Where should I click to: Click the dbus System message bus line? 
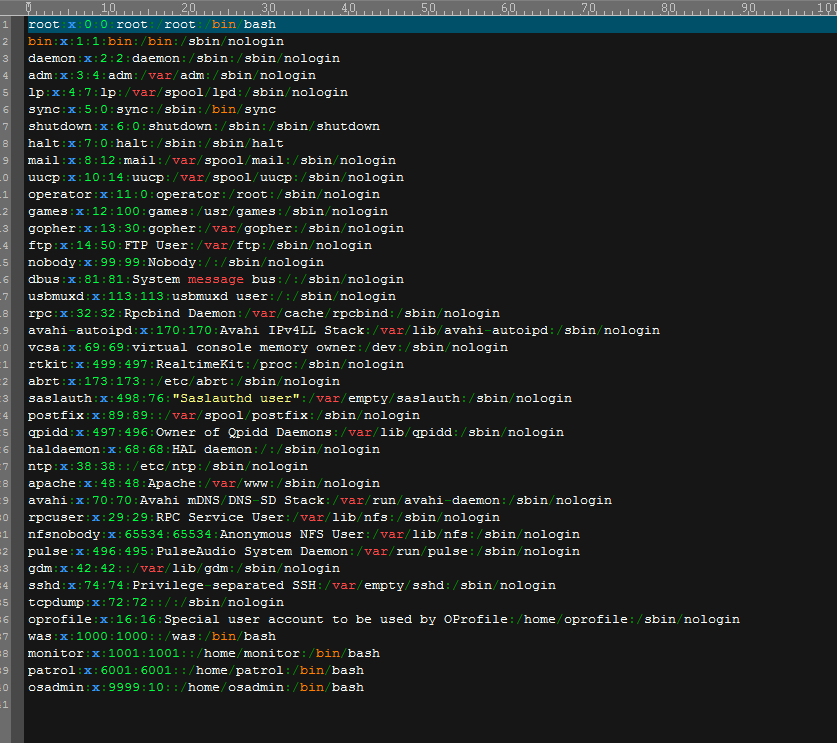coord(216,280)
